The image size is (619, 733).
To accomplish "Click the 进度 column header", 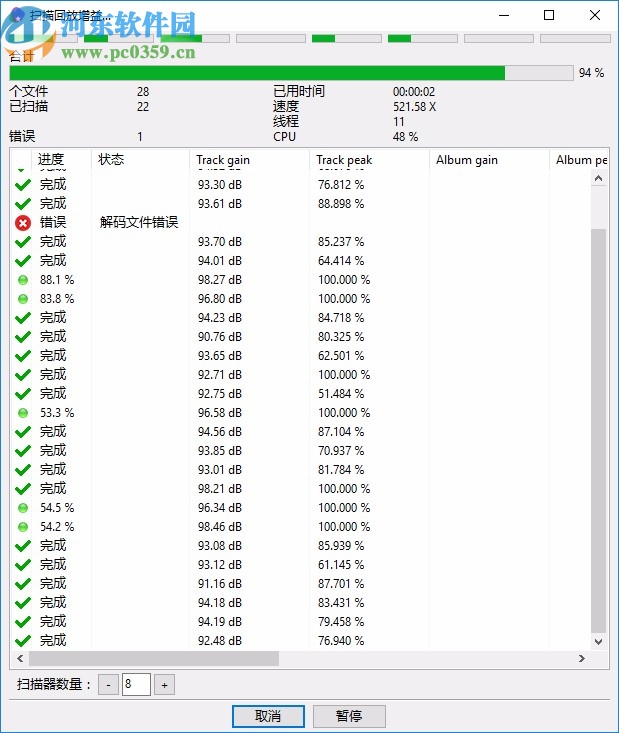I will [61, 159].
